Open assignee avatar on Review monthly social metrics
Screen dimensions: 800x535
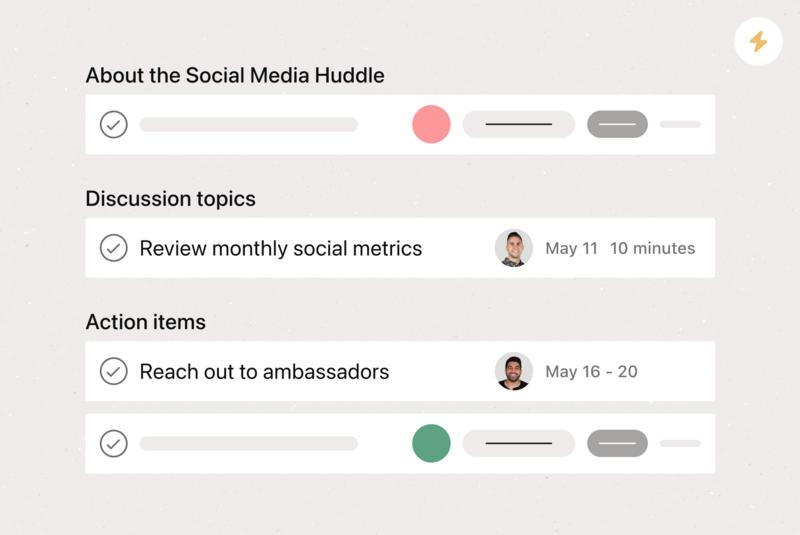514,248
